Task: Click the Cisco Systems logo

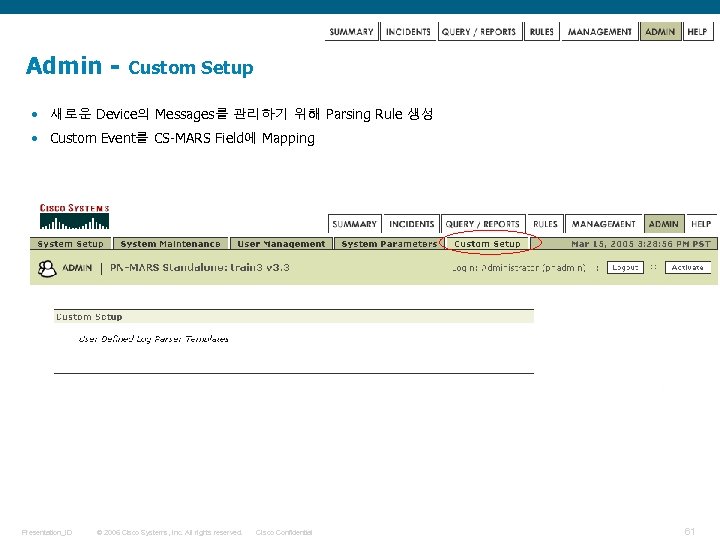Action: coord(74,217)
